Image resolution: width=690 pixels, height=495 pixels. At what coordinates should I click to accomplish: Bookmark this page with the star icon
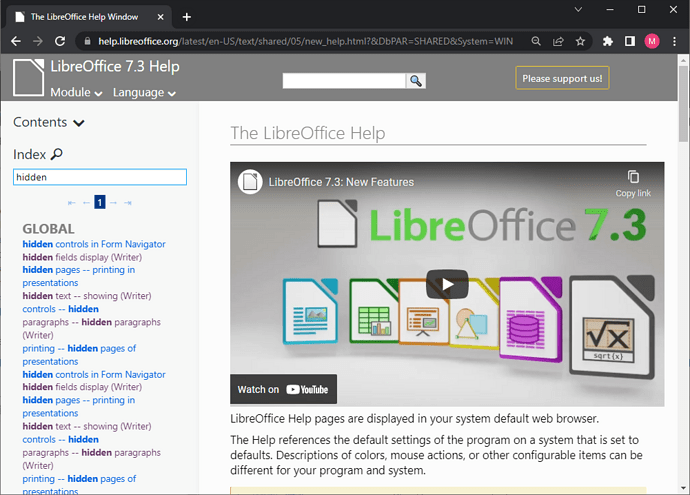tap(580, 41)
